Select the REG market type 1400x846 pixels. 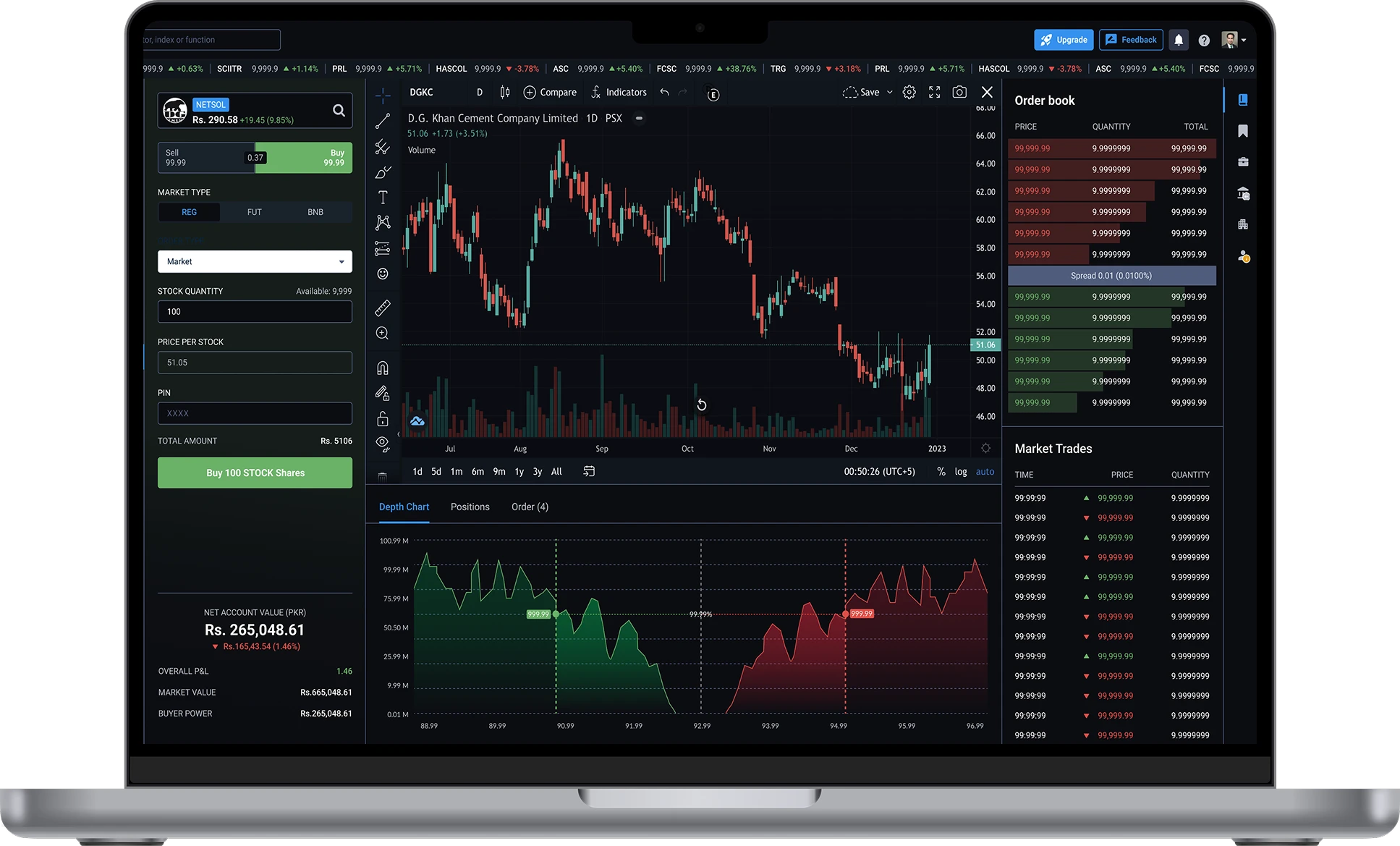click(x=189, y=212)
